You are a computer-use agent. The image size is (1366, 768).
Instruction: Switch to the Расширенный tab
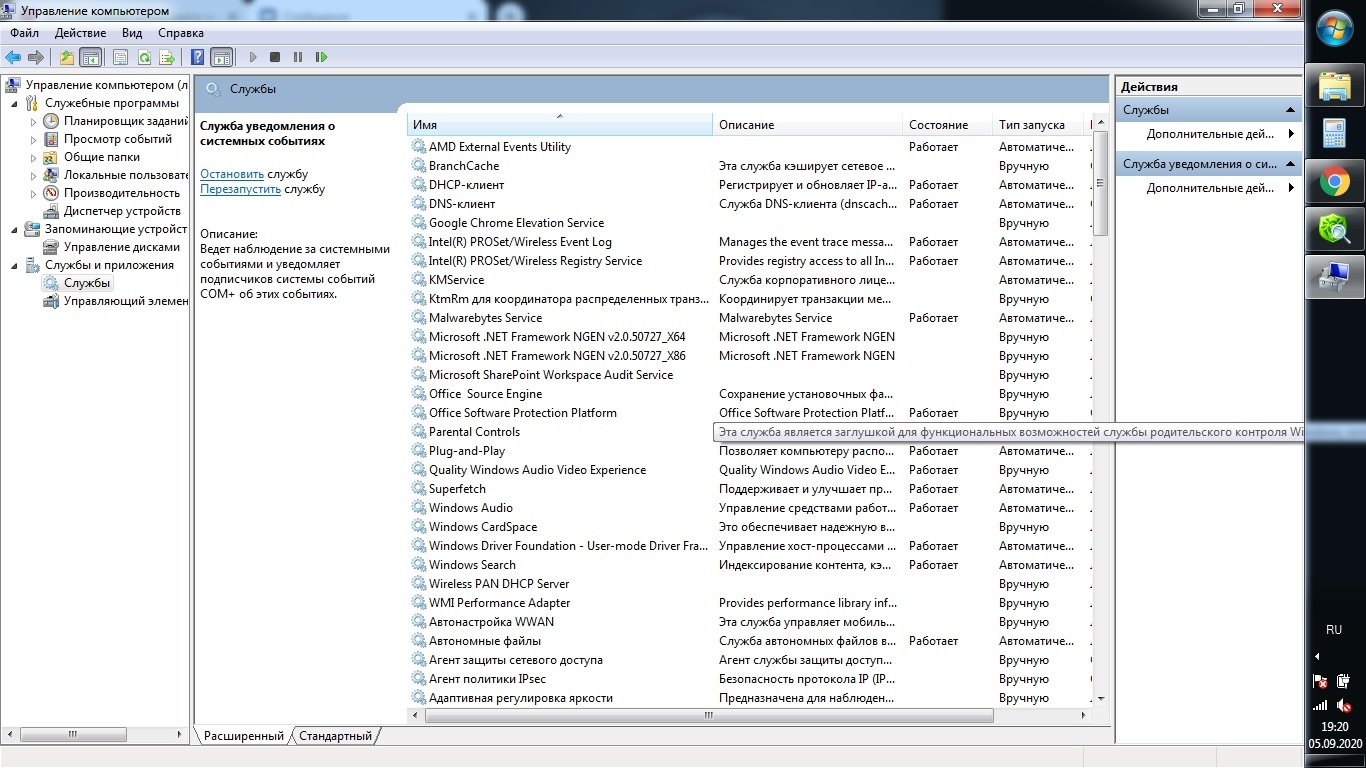point(243,736)
